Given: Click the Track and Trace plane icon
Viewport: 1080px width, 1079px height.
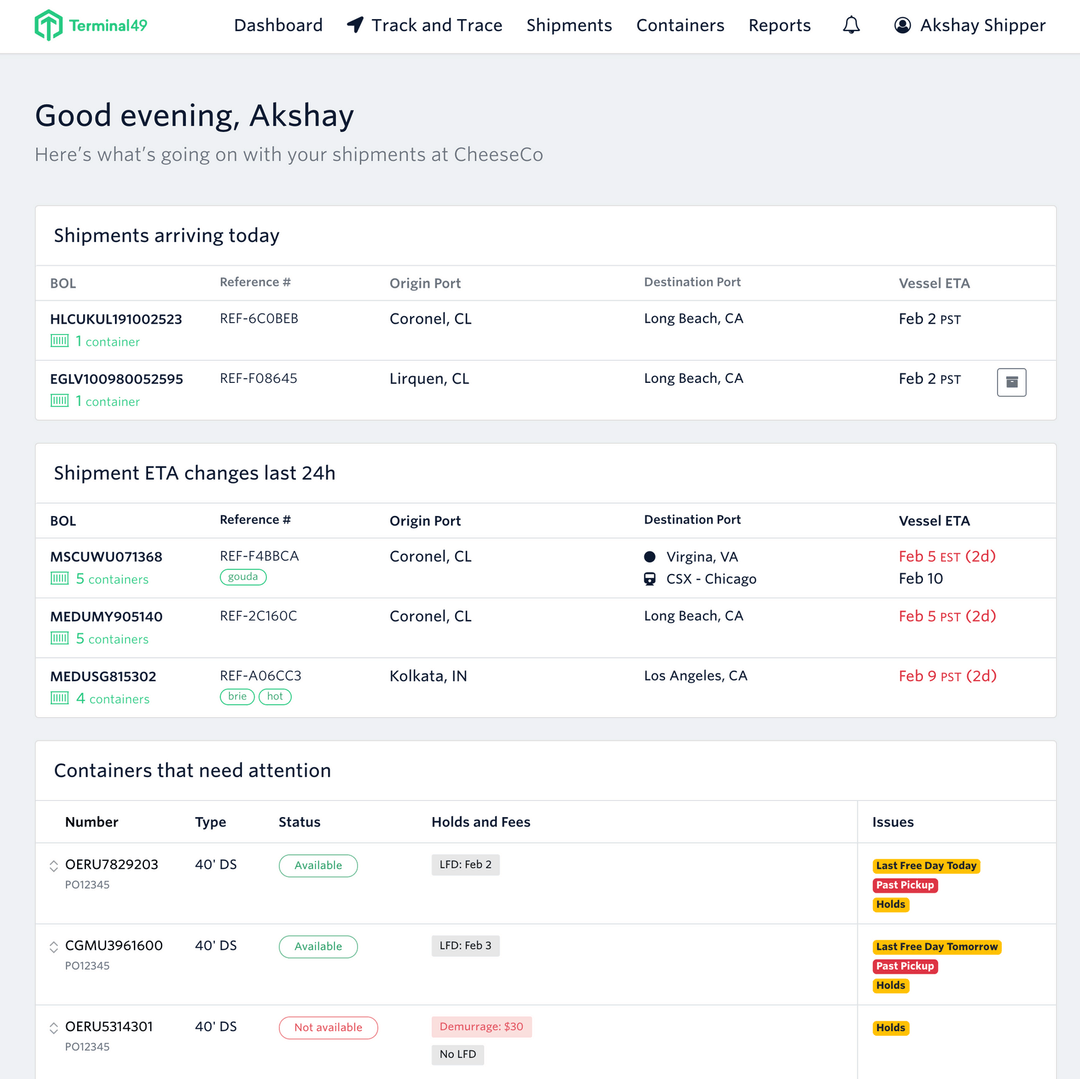Looking at the screenshot, I should [355, 25].
